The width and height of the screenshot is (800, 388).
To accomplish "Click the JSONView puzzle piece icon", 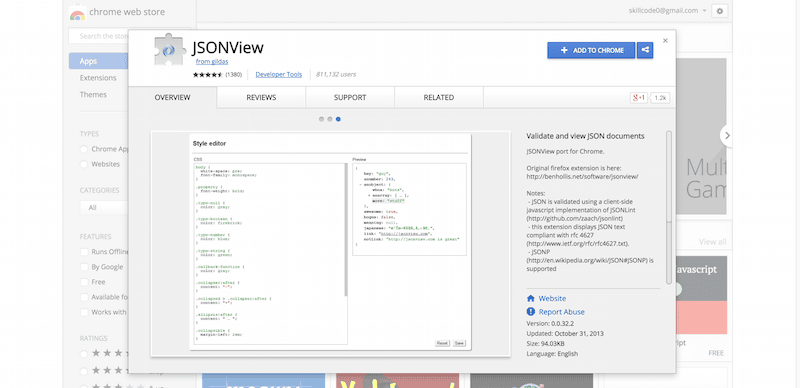I will point(170,50).
